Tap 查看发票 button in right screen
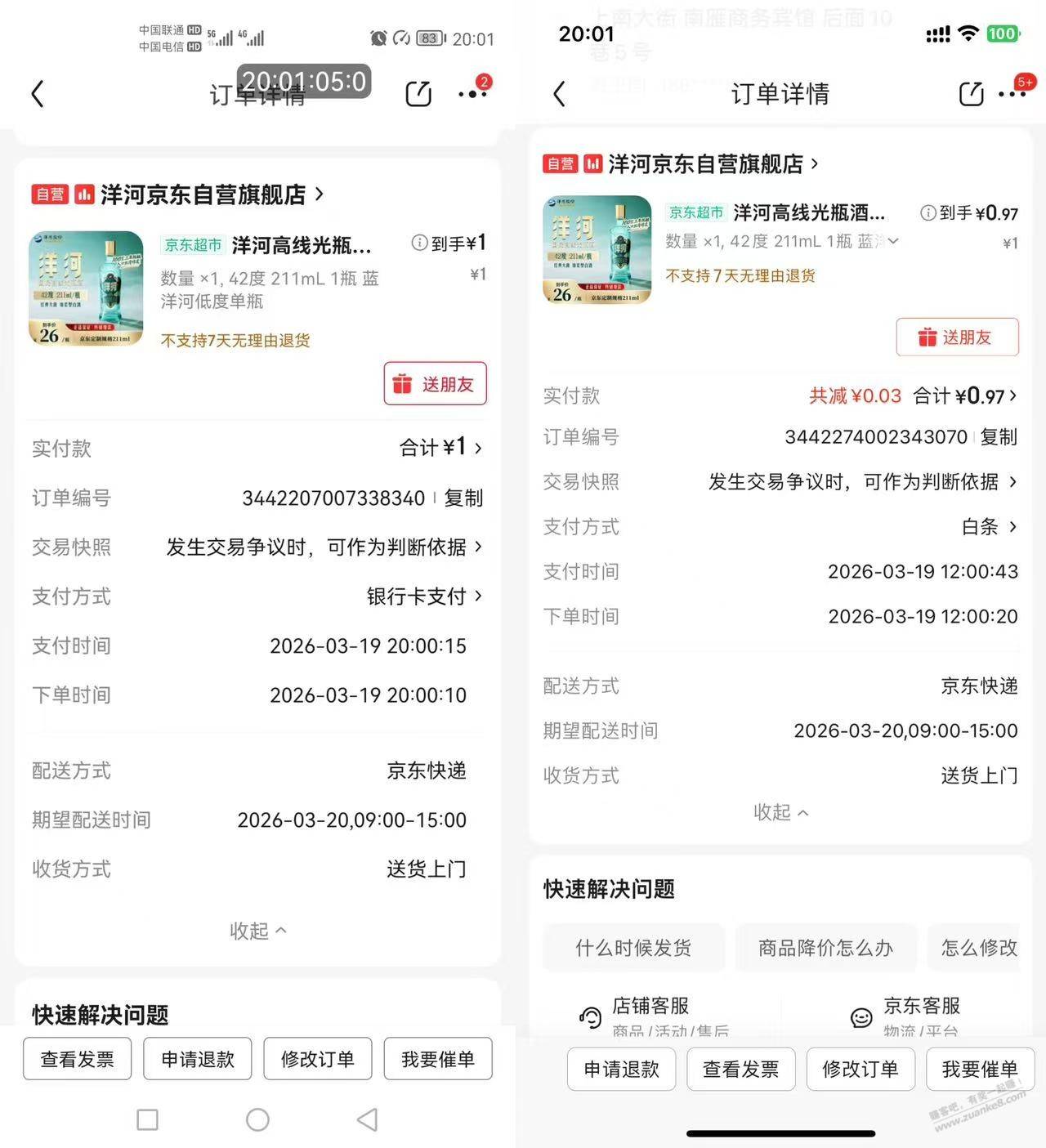 click(741, 1070)
